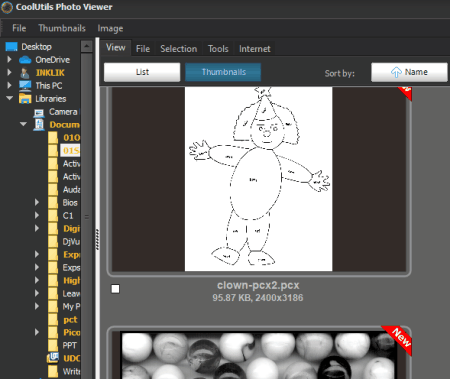Select the High folder in tree
The width and height of the screenshot is (450, 379).
(71, 281)
